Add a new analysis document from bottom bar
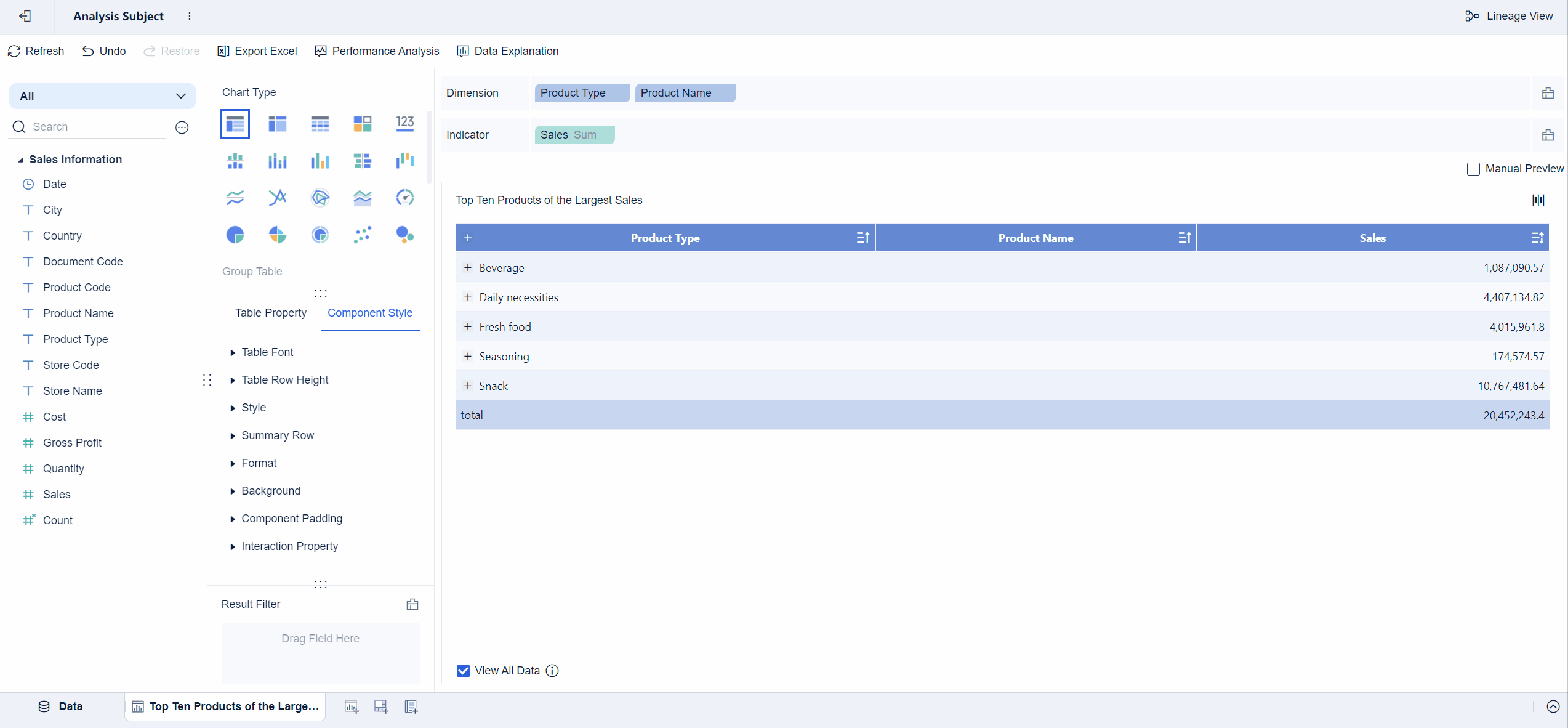Viewport: 1568px width, 728px height. point(411,706)
